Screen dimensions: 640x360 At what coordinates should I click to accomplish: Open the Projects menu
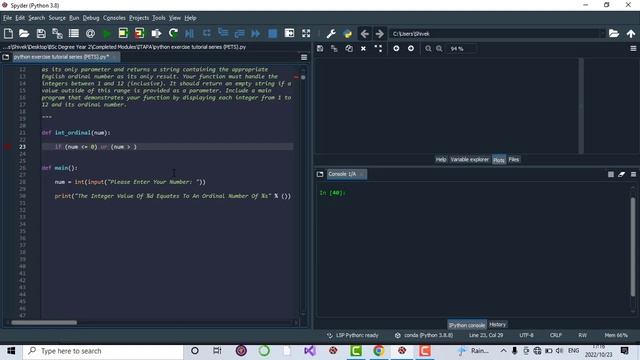click(139, 18)
